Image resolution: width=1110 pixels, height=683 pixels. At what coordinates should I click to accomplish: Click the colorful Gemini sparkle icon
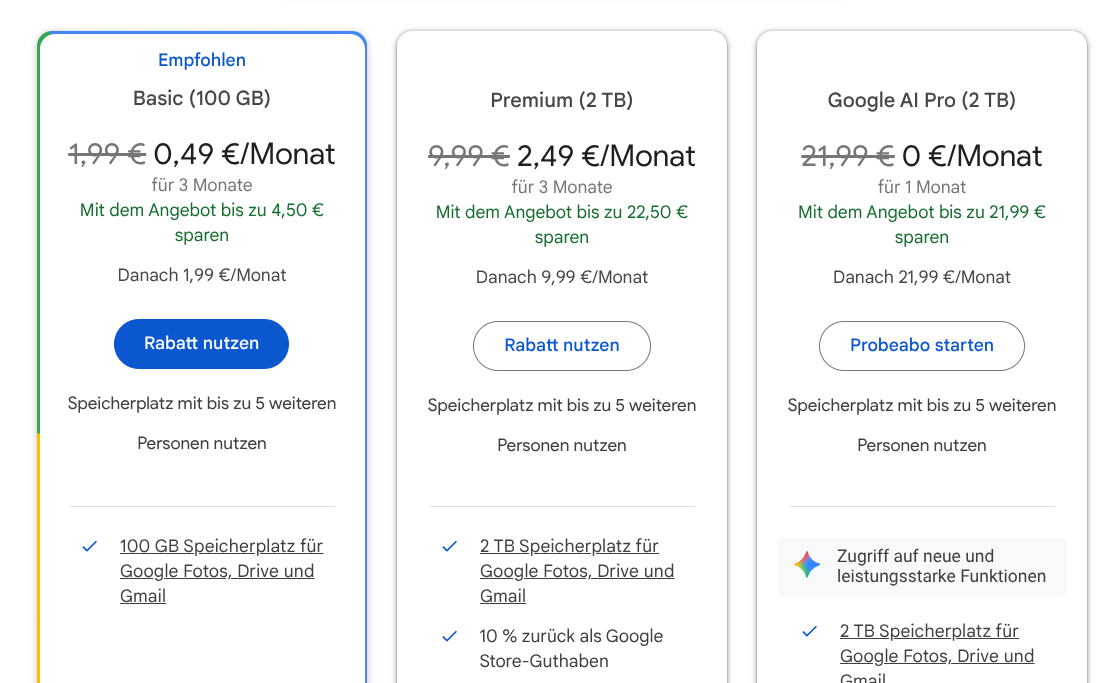tap(807, 565)
